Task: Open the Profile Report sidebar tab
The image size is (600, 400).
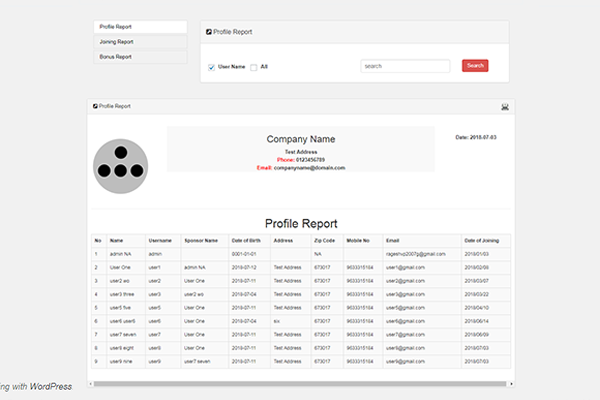Action: coord(140,27)
